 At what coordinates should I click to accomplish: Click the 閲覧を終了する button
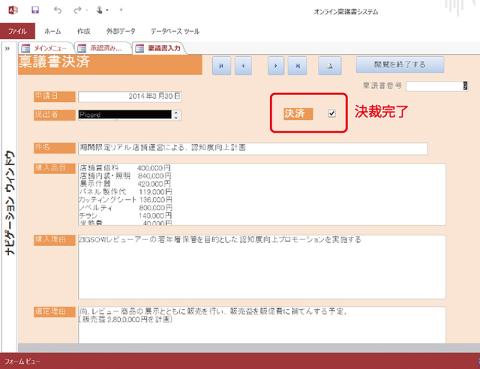[x=400, y=65]
